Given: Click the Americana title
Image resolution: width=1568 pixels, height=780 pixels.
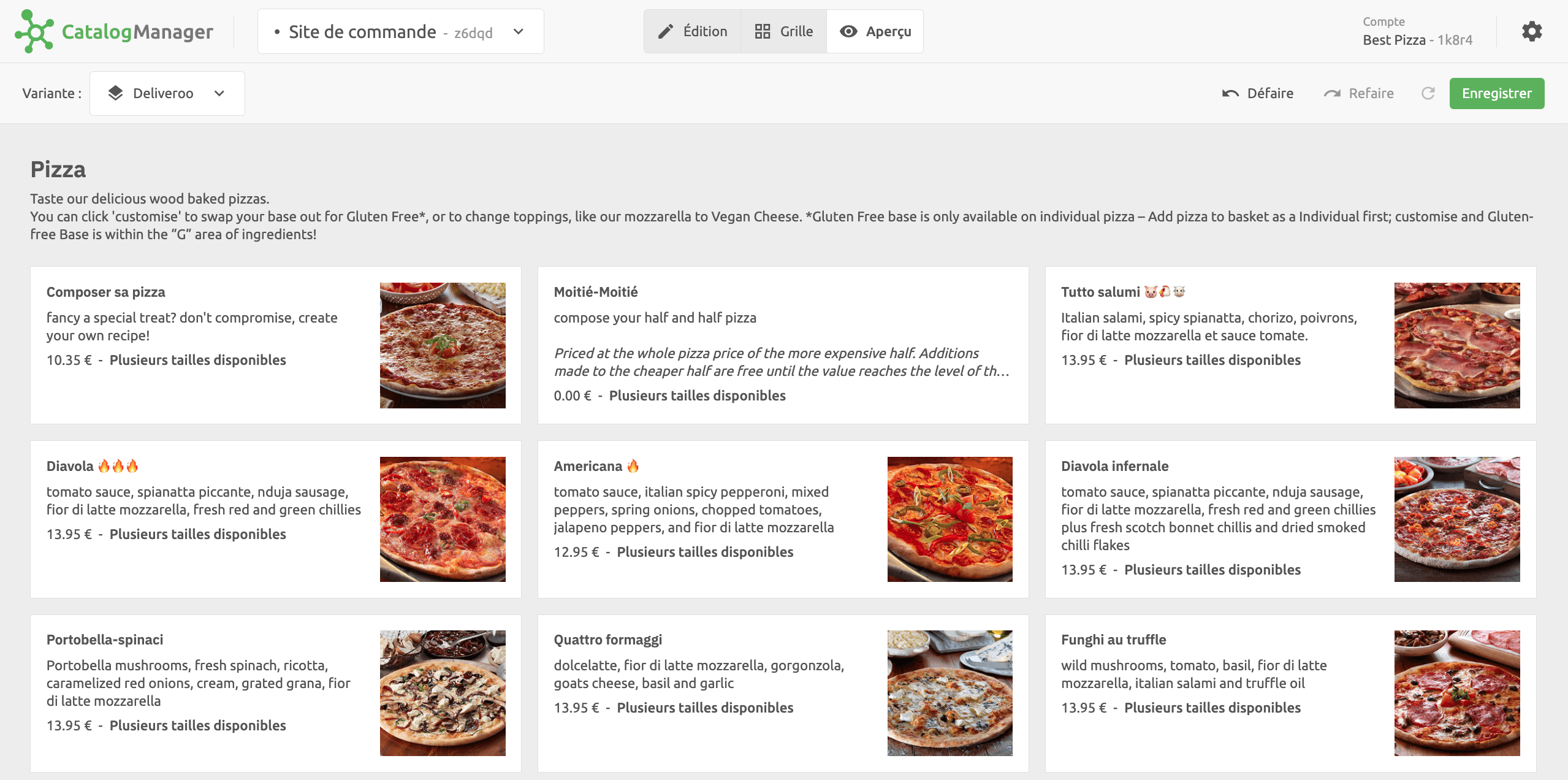Looking at the screenshot, I should tap(588, 466).
